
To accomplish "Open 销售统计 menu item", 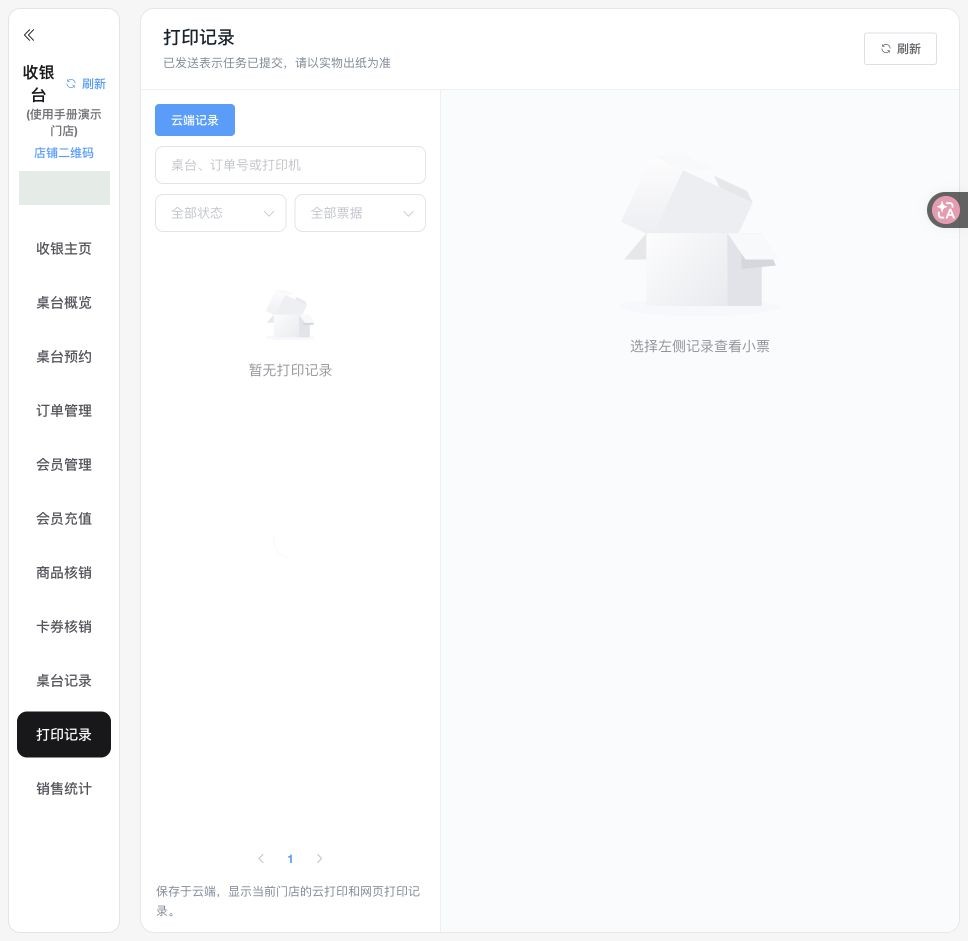I will tap(64, 788).
